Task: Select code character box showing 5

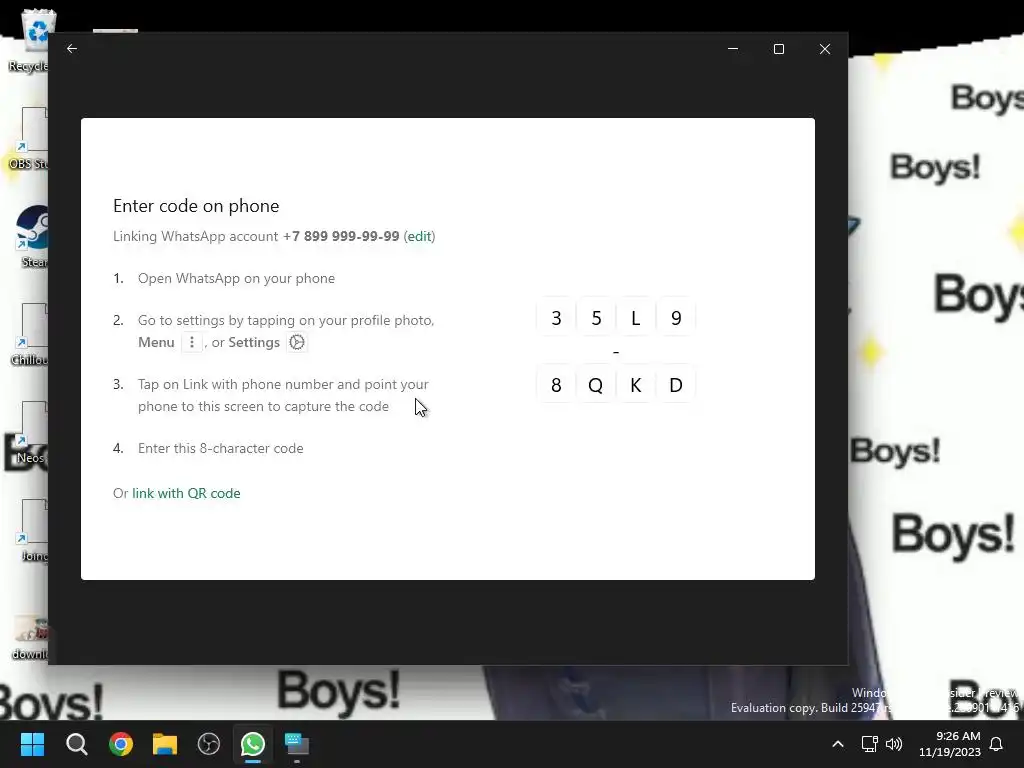Action: pyautogui.click(x=596, y=317)
